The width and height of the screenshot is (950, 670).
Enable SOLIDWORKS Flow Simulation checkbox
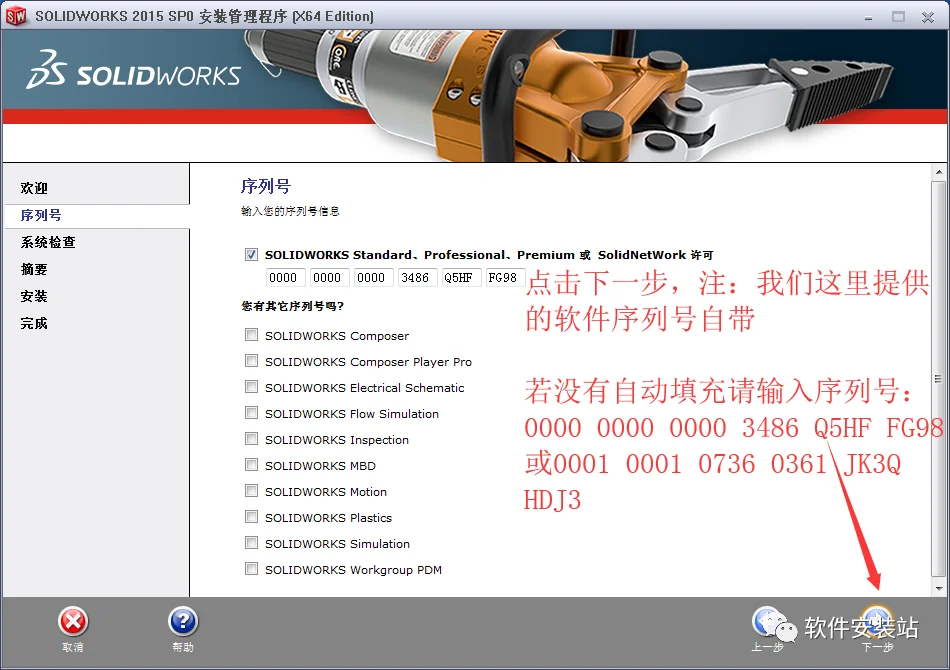pyautogui.click(x=251, y=413)
